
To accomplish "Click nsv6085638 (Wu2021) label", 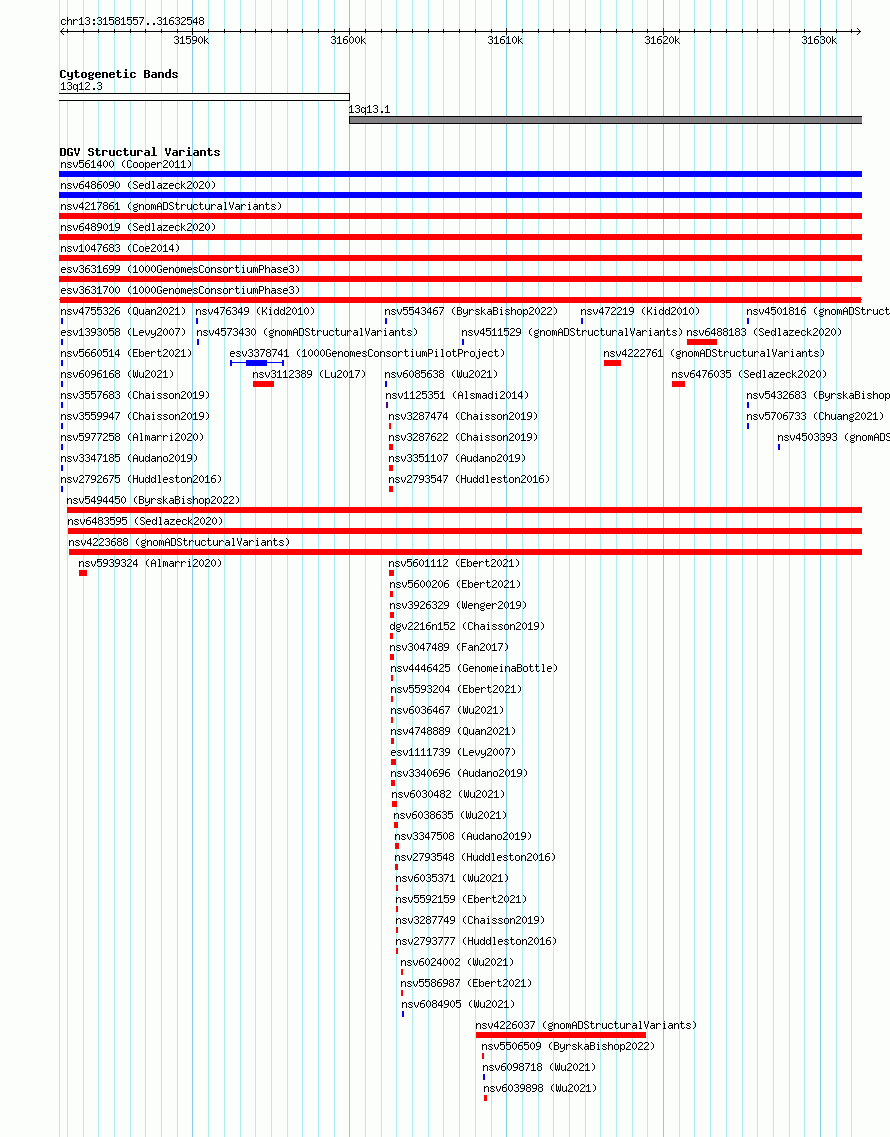I will click(442, 374).
